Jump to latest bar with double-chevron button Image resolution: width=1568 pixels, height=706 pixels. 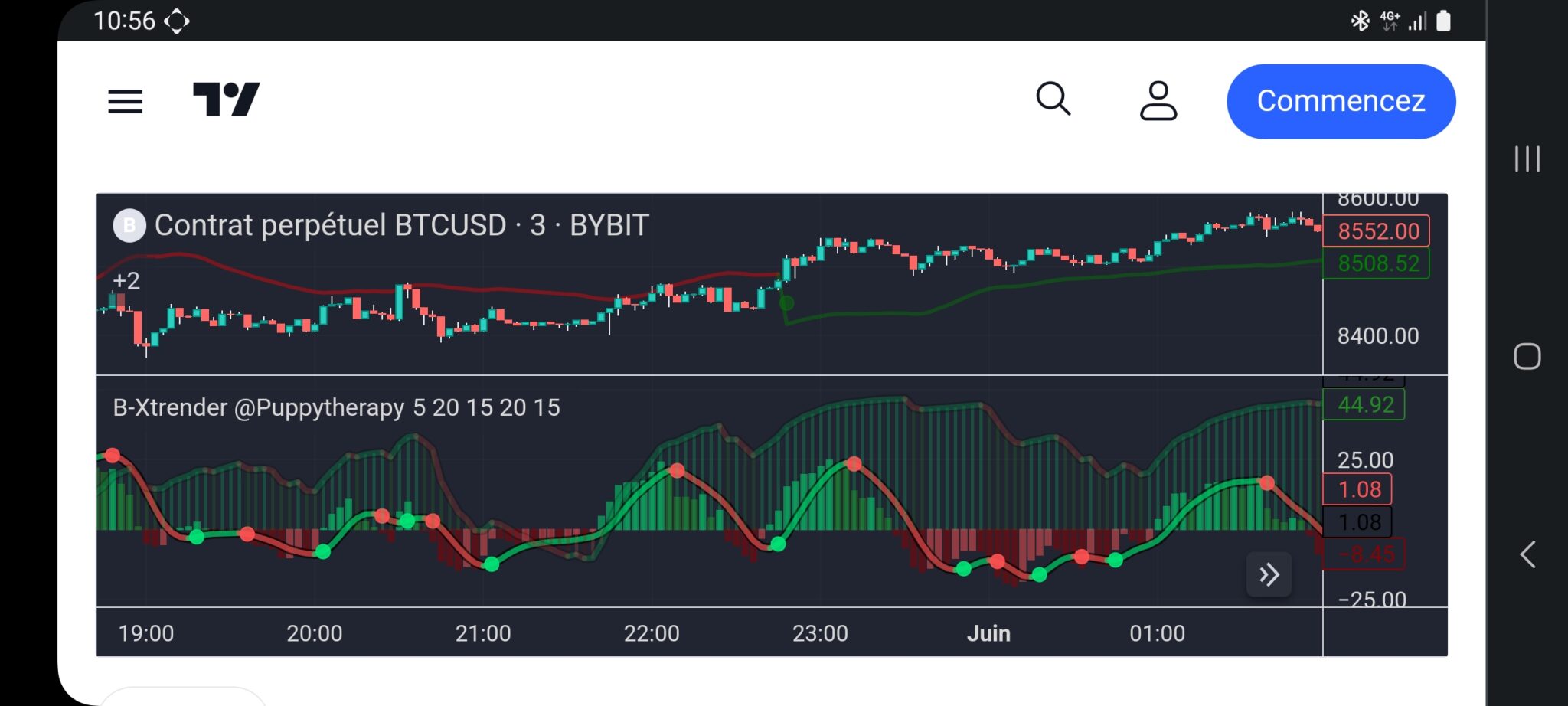[x=1269, y=574]
